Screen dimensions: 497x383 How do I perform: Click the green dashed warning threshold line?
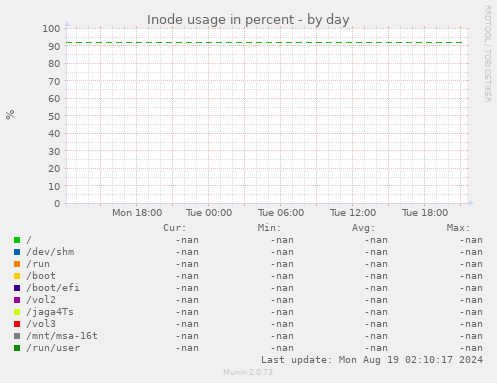pos(264,43)
